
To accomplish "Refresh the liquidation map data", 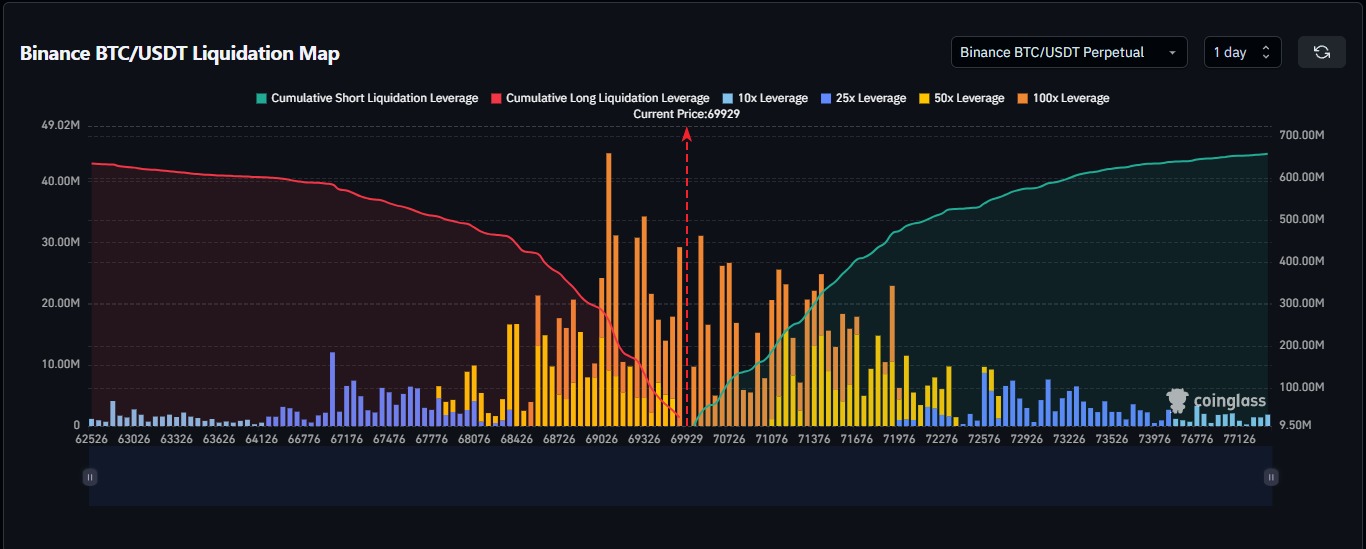I will pos(1321,52).
